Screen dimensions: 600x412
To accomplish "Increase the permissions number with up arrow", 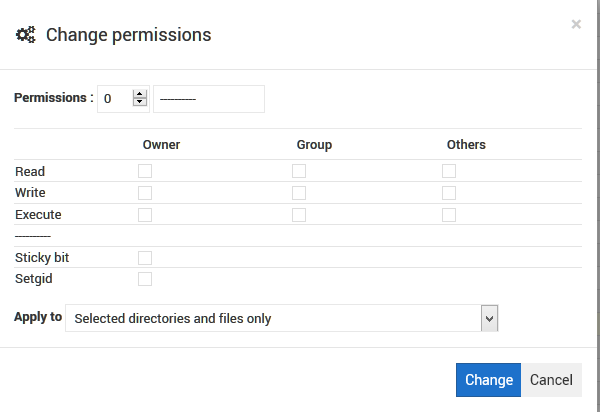I will [140, 94].
